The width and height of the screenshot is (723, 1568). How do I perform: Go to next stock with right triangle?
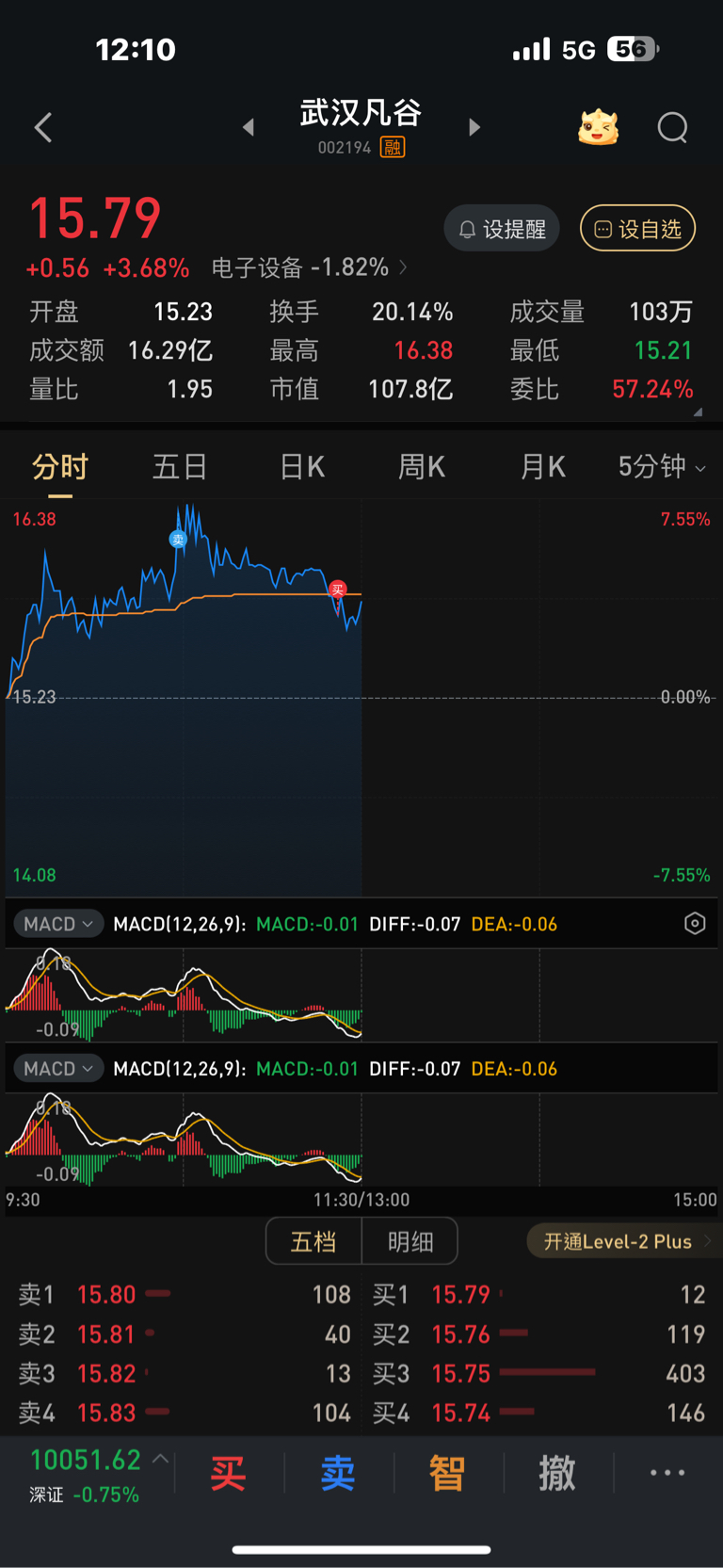coord(474,127)
